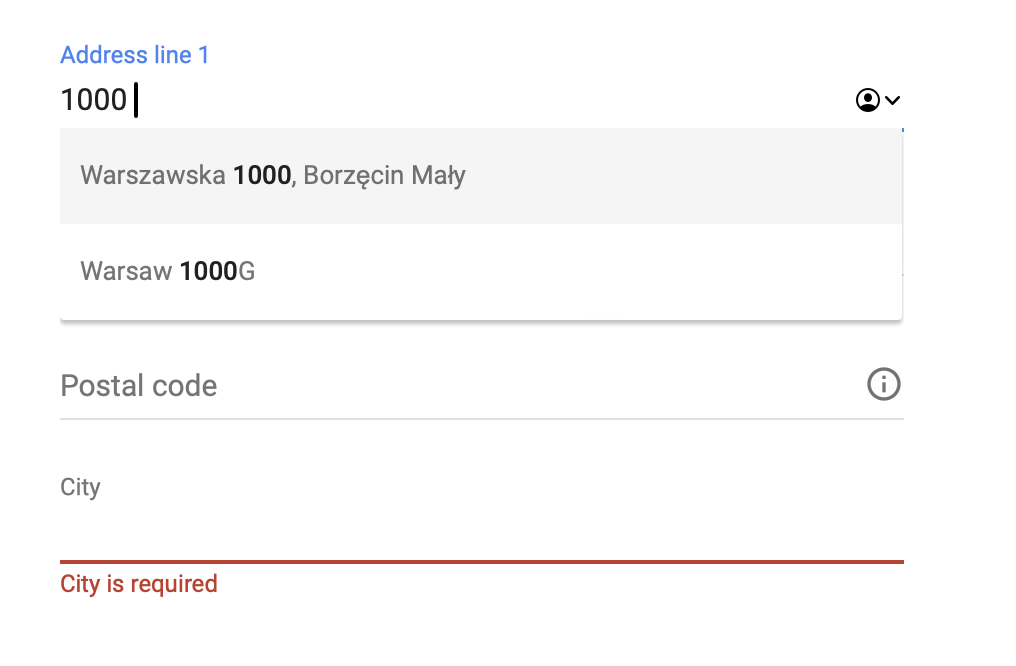Click the bold 1000 in the Warszawska suggestion
The height and width of the screenshot is (666, 1016).
tap(261, 176)
